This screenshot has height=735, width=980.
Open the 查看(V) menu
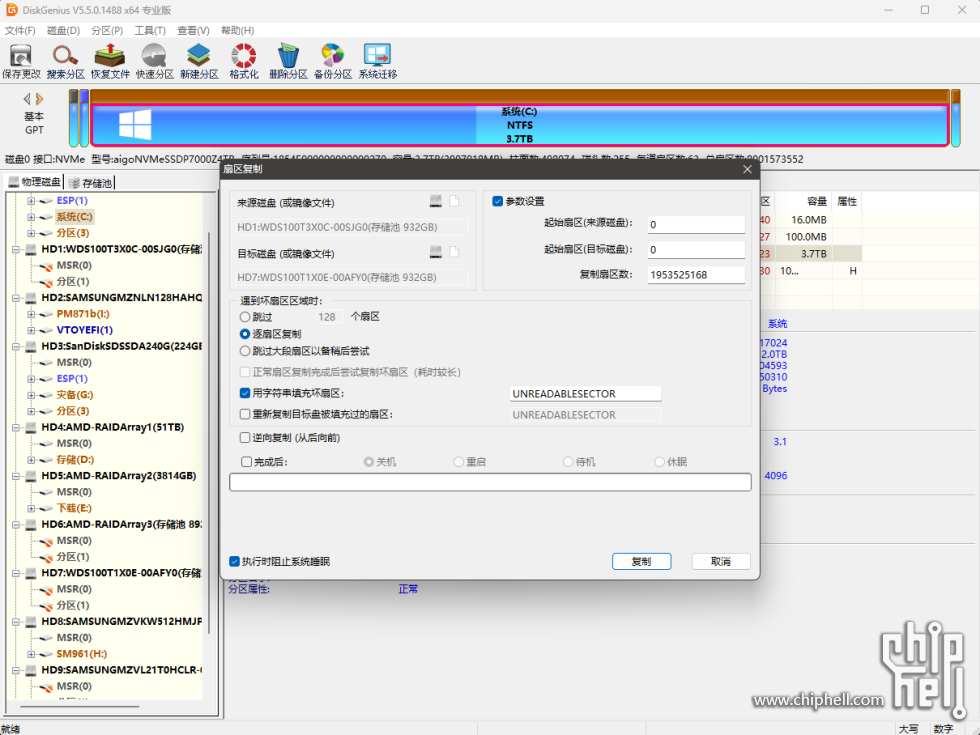[x=193, y=30]
